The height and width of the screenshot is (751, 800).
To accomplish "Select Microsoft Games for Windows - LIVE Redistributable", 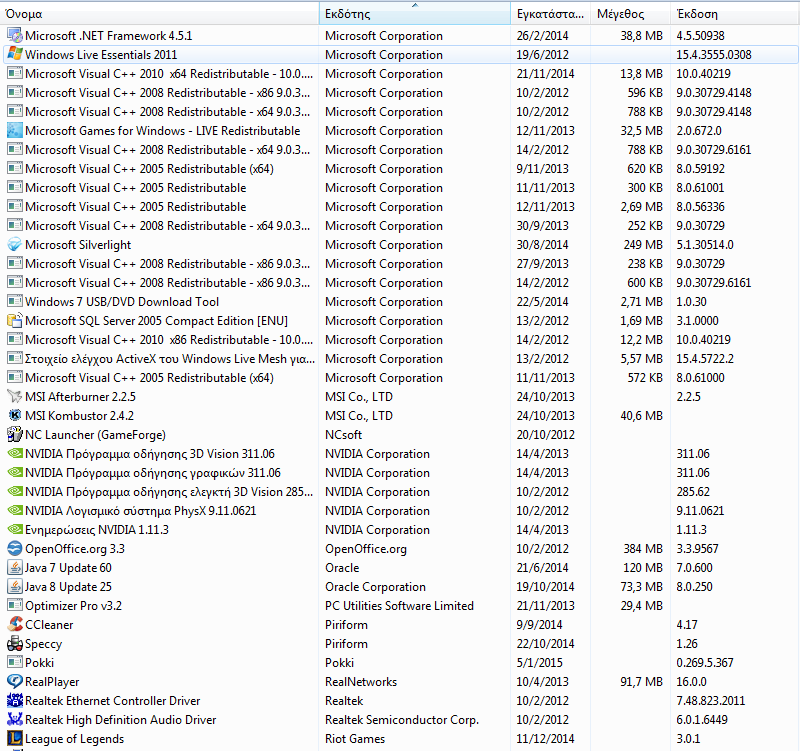I will coord(401,131).
